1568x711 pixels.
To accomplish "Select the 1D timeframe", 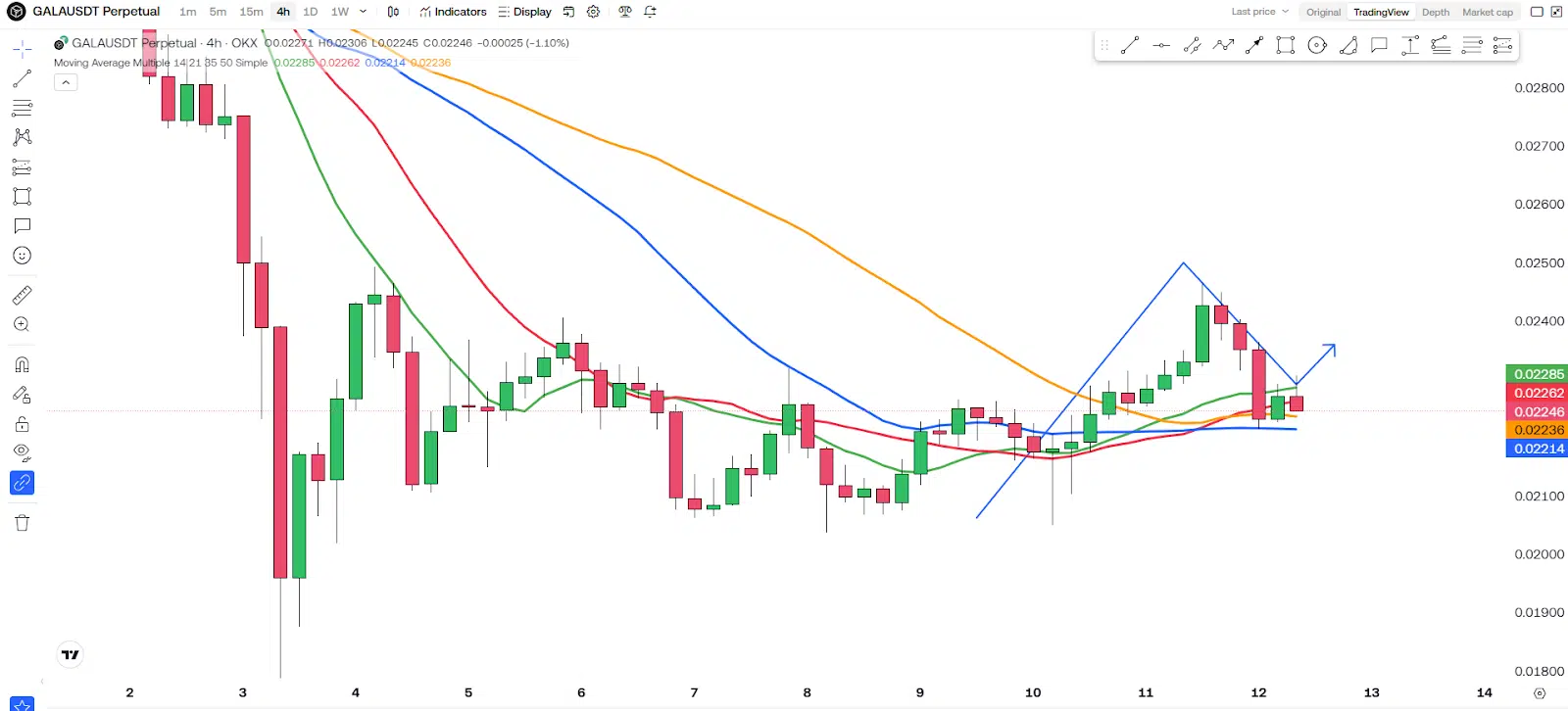I will click(x=310, y=12).
